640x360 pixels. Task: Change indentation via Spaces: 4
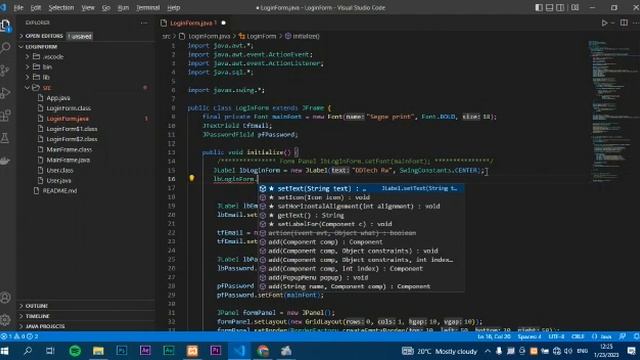point(529,337)
